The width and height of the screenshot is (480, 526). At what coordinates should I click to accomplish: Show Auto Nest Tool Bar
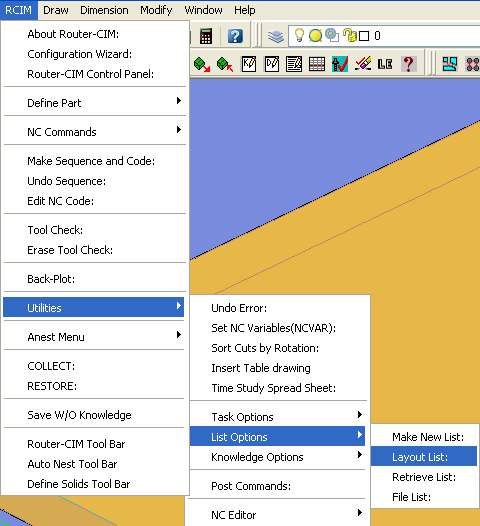(94, 464)
